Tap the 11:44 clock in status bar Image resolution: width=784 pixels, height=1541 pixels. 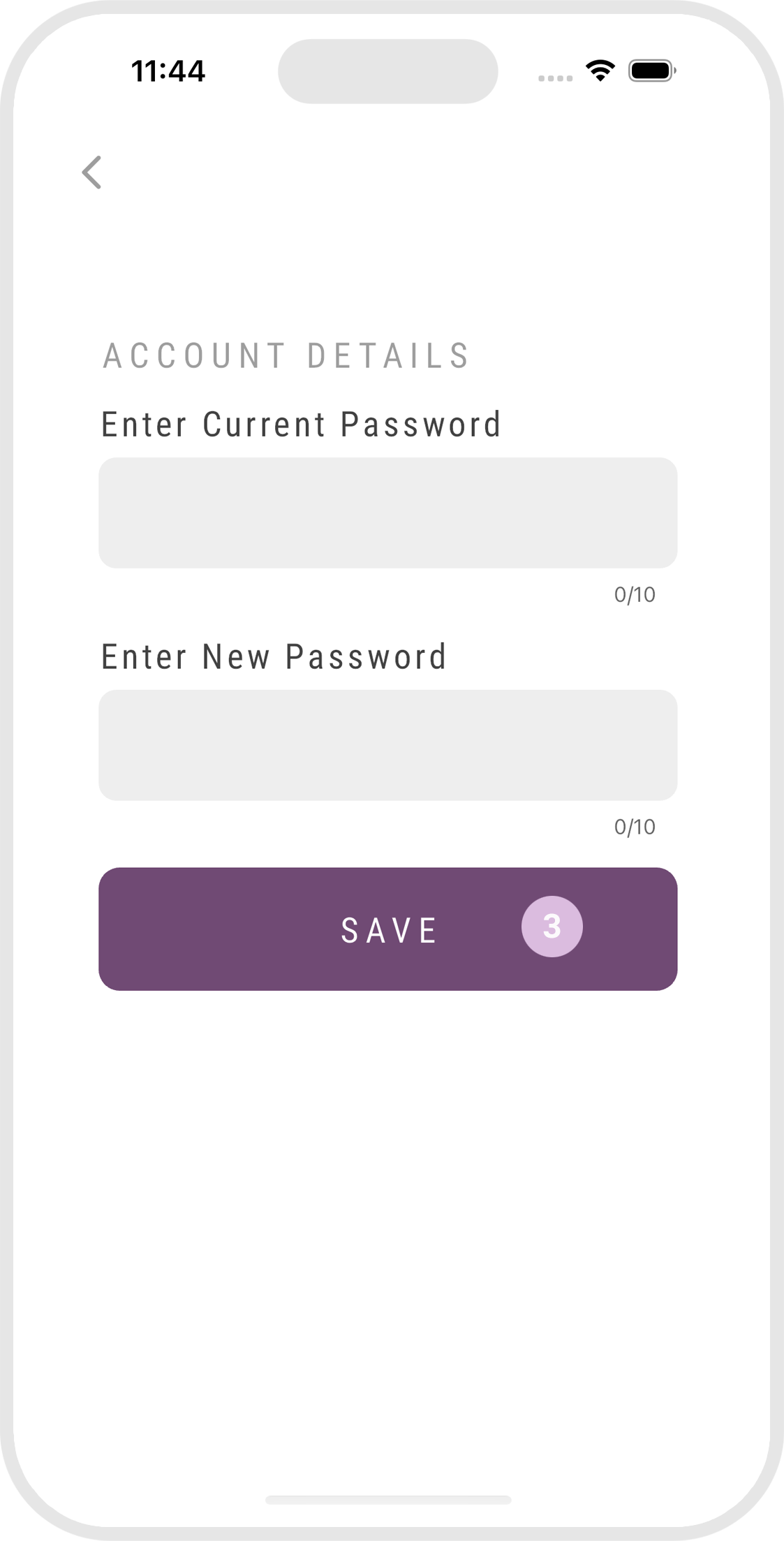168,71
